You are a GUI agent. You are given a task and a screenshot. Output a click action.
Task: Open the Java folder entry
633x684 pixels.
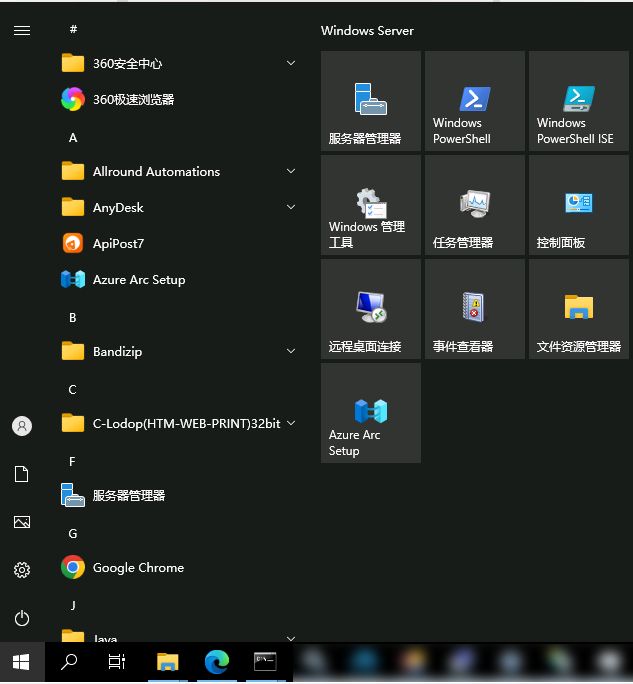tap(179, 635)
